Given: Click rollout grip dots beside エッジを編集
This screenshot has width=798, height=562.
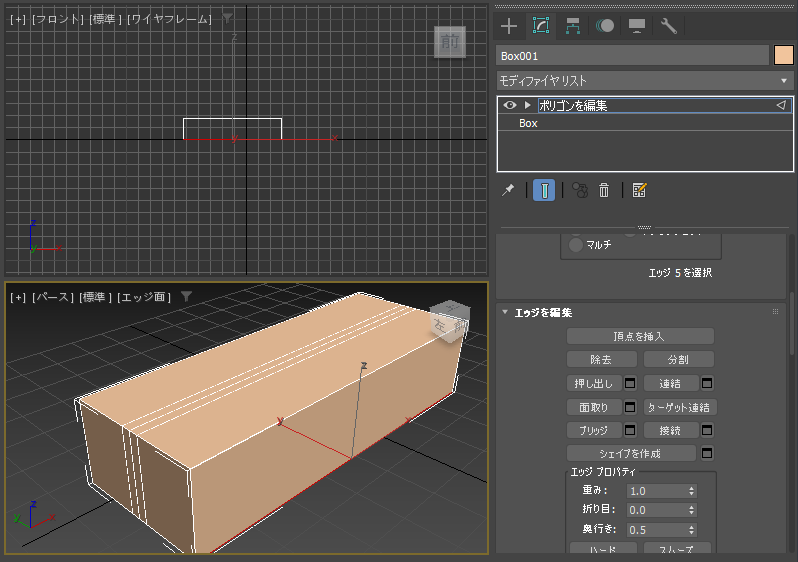Looking at the screenshot, I should pos(775,312).
